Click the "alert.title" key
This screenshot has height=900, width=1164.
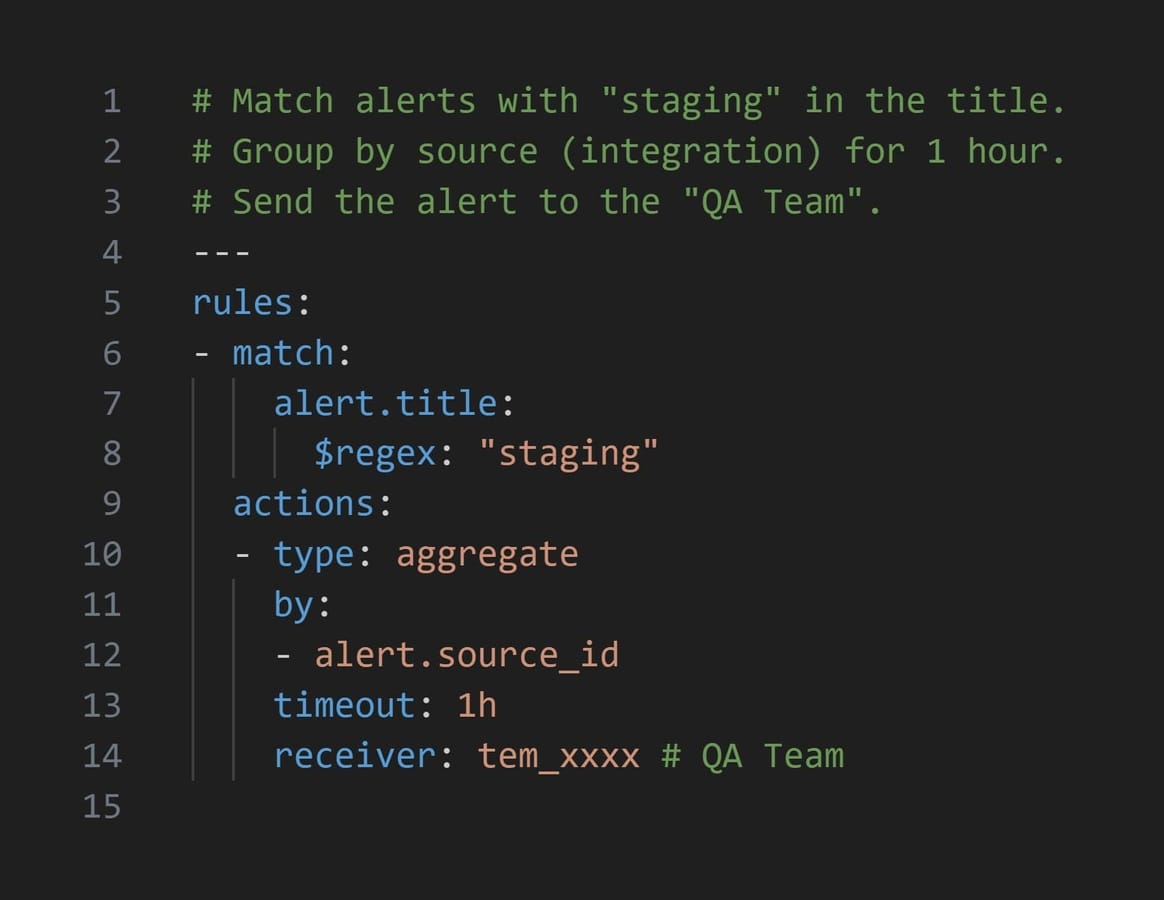(385, 403)
